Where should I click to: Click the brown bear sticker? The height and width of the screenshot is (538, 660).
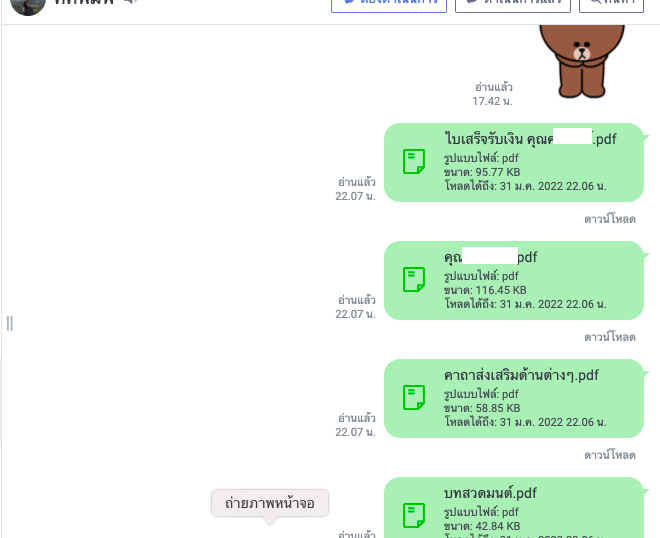[582, 61]
